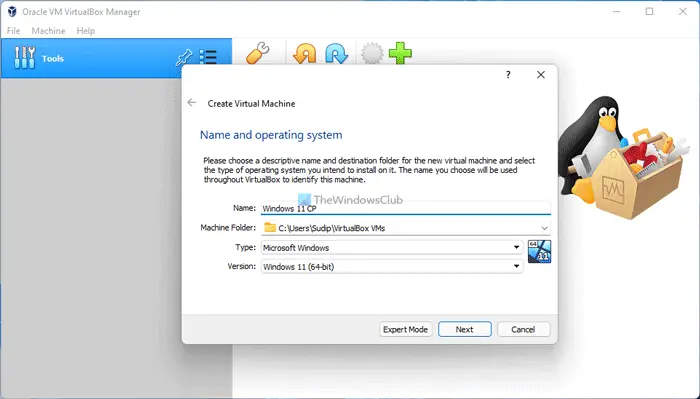
Task: Click the Export appliance blue arrow icon
Action: click(336, 54)
